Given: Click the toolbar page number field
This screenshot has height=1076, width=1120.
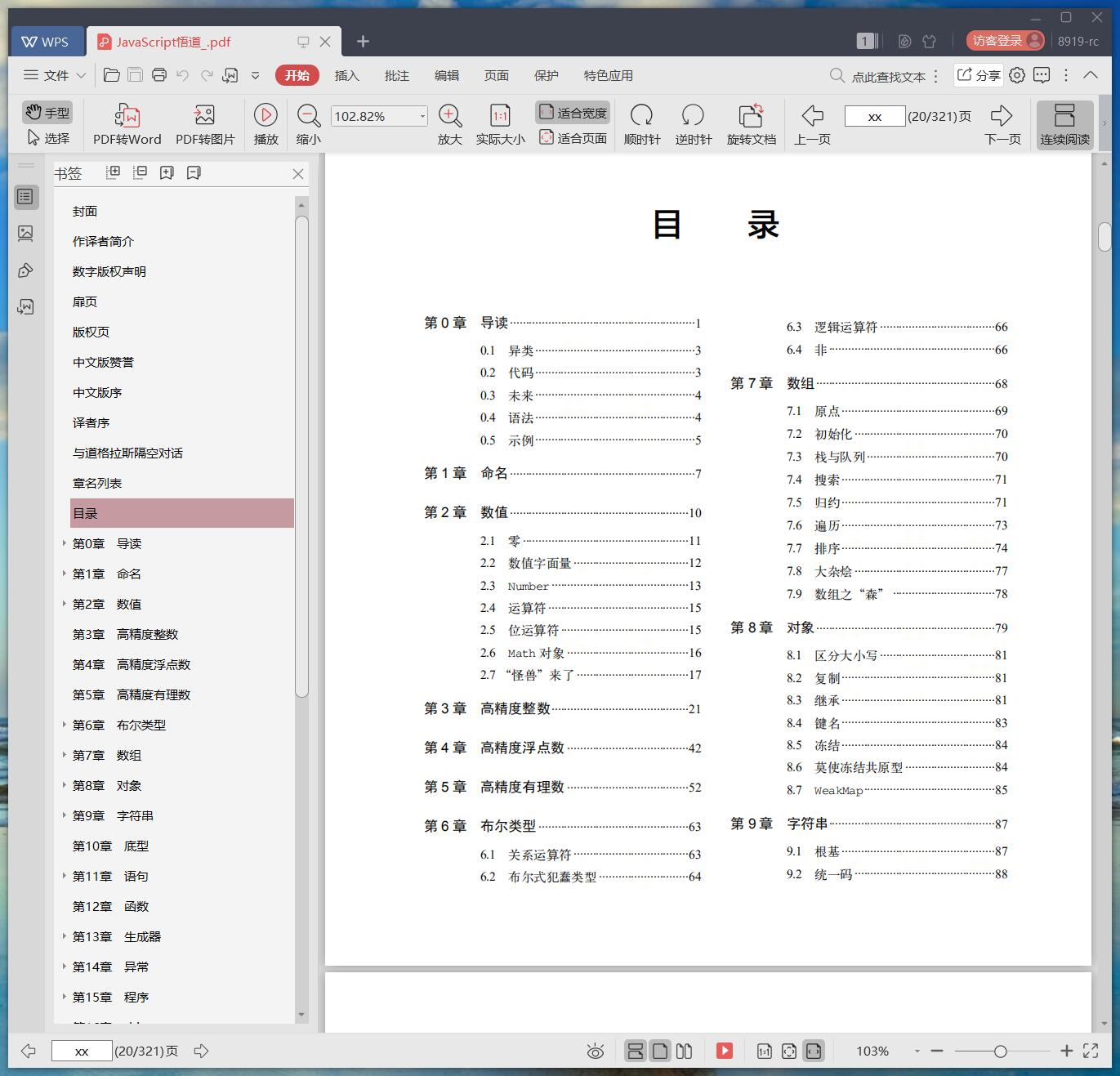Looking at the screenshot, I should click(875, 116).
